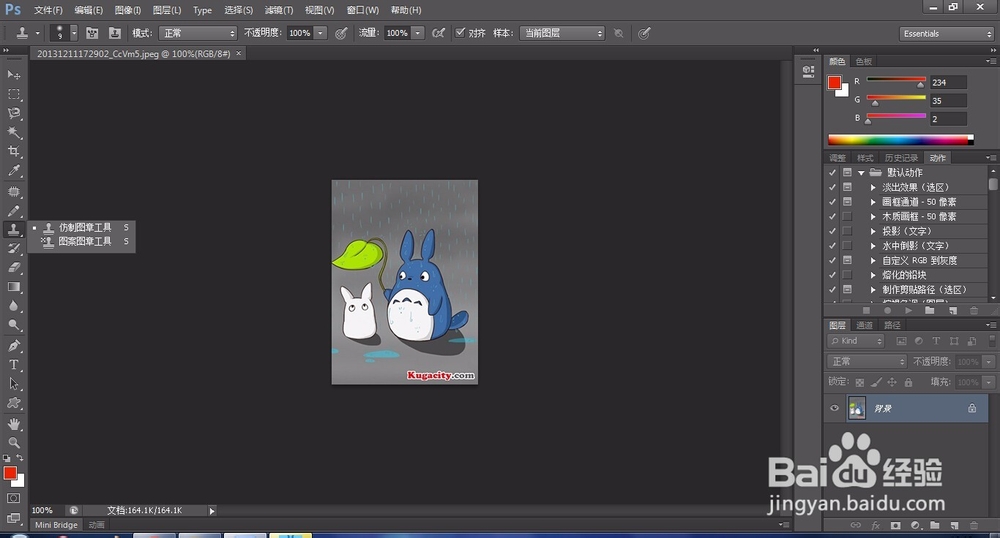Select the Brush tool

coord(13,211)
